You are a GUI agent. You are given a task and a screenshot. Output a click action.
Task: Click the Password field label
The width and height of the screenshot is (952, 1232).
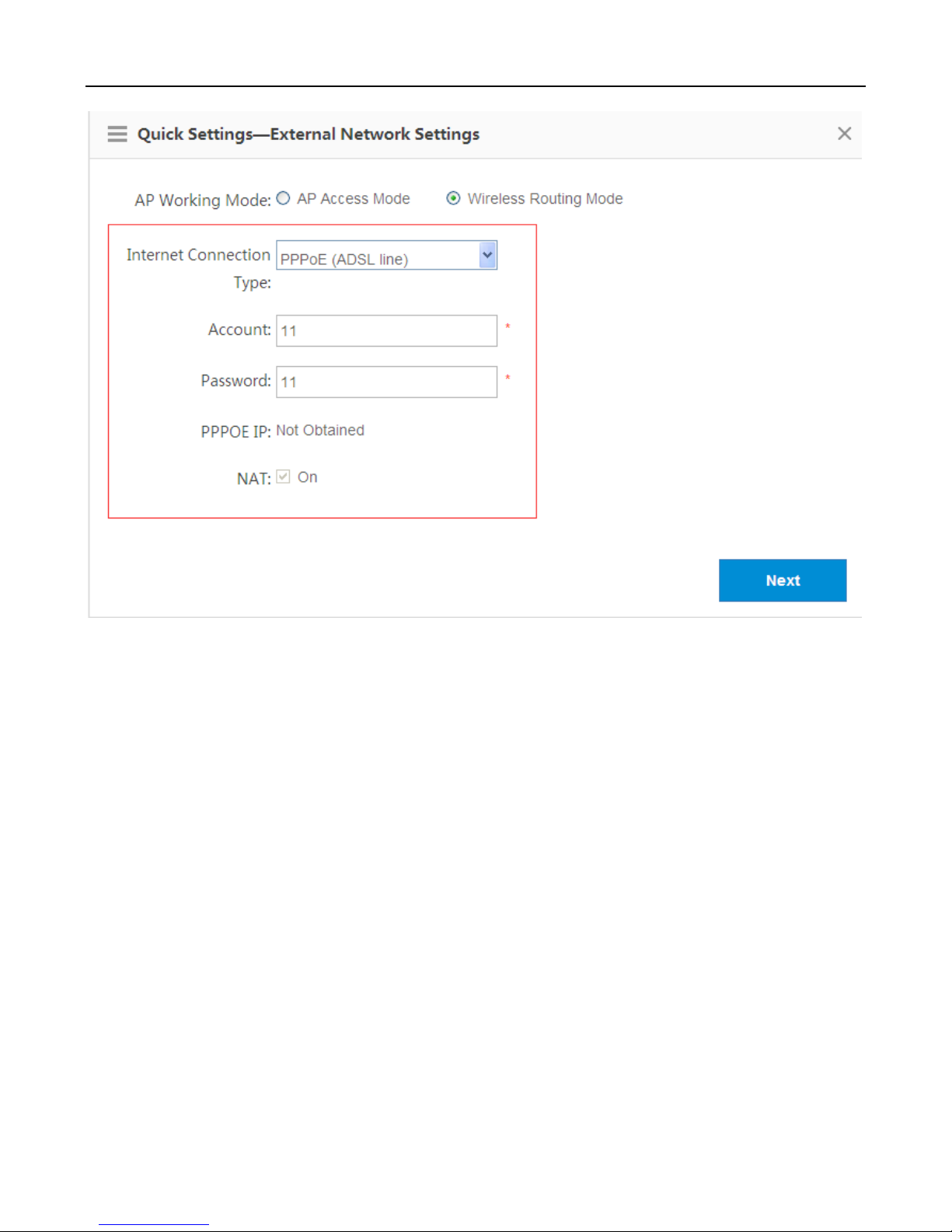(x=236, y=381)
